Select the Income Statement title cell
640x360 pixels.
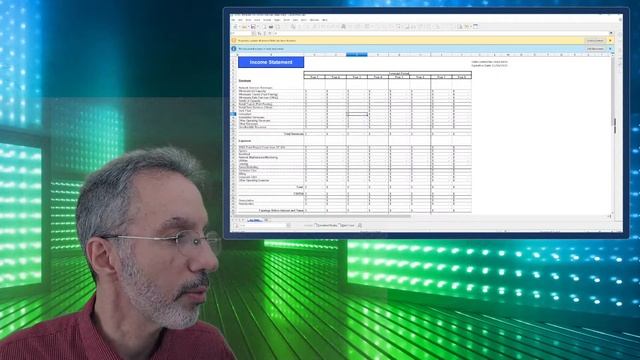(x=271, y=62)
